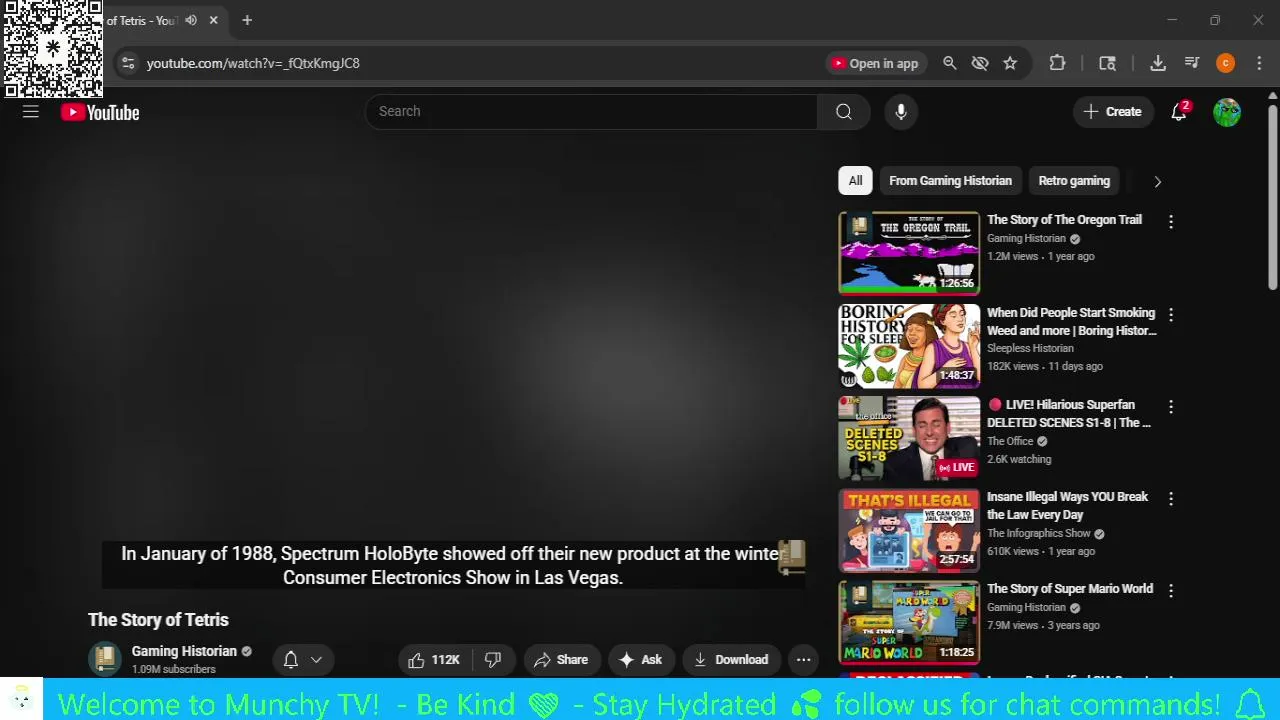Share the video
Screen dimensions: 1280x720
(561, 660)
